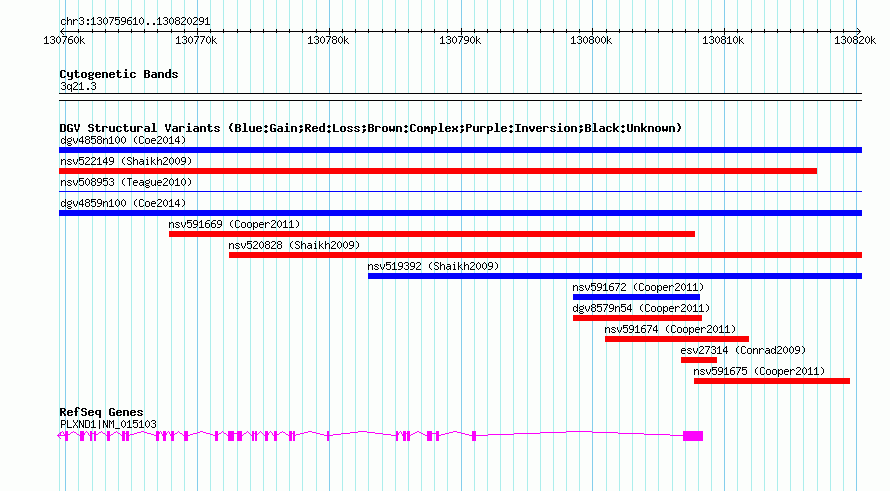Select the red nsv591674 loss bar

[x=677, y=339]
